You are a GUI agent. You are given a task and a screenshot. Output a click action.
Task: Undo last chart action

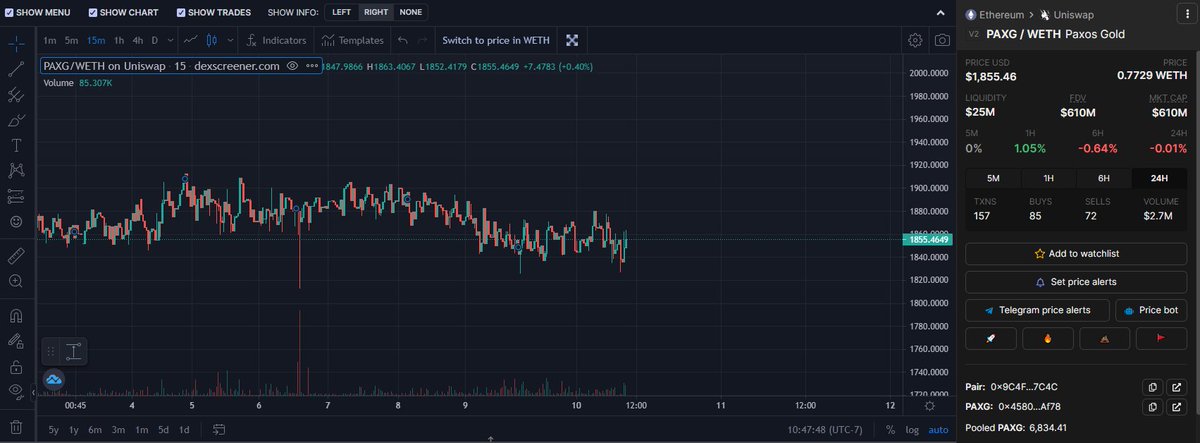point(402,40)
